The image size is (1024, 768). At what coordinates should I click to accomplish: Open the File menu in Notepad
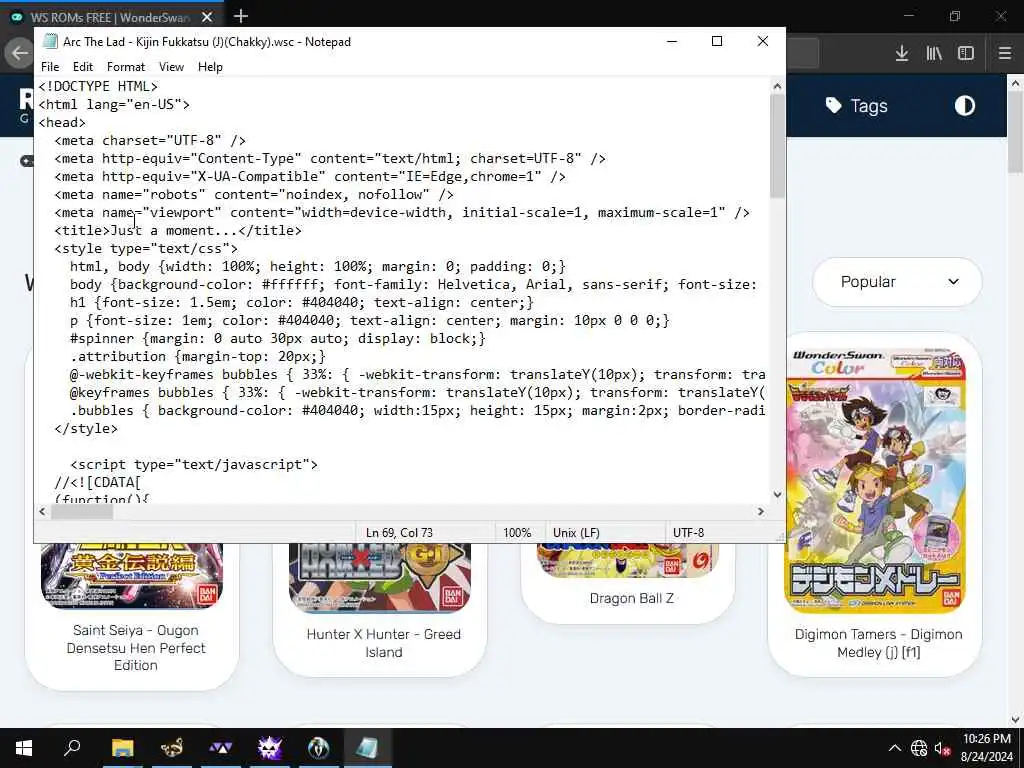[x=50, y=67]
